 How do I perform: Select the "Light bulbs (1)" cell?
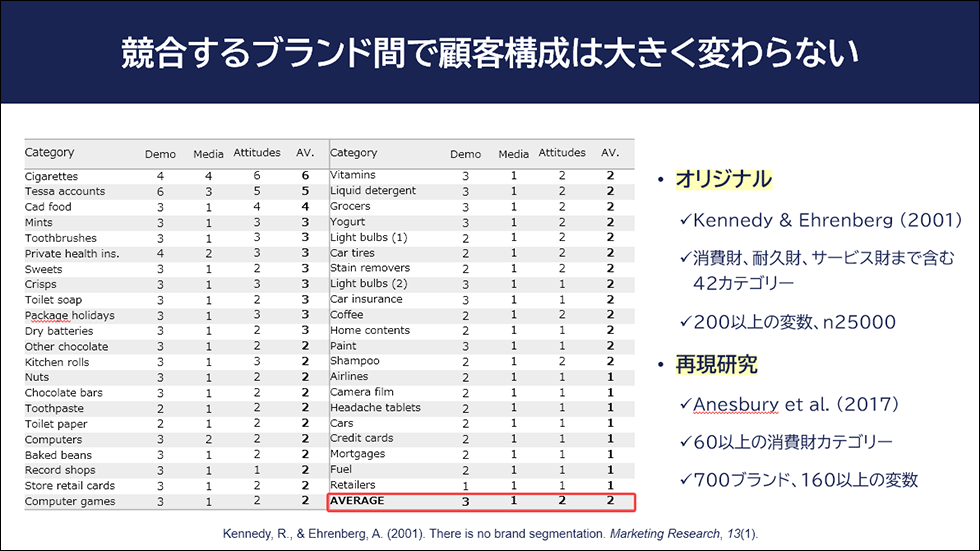point(369,237)
